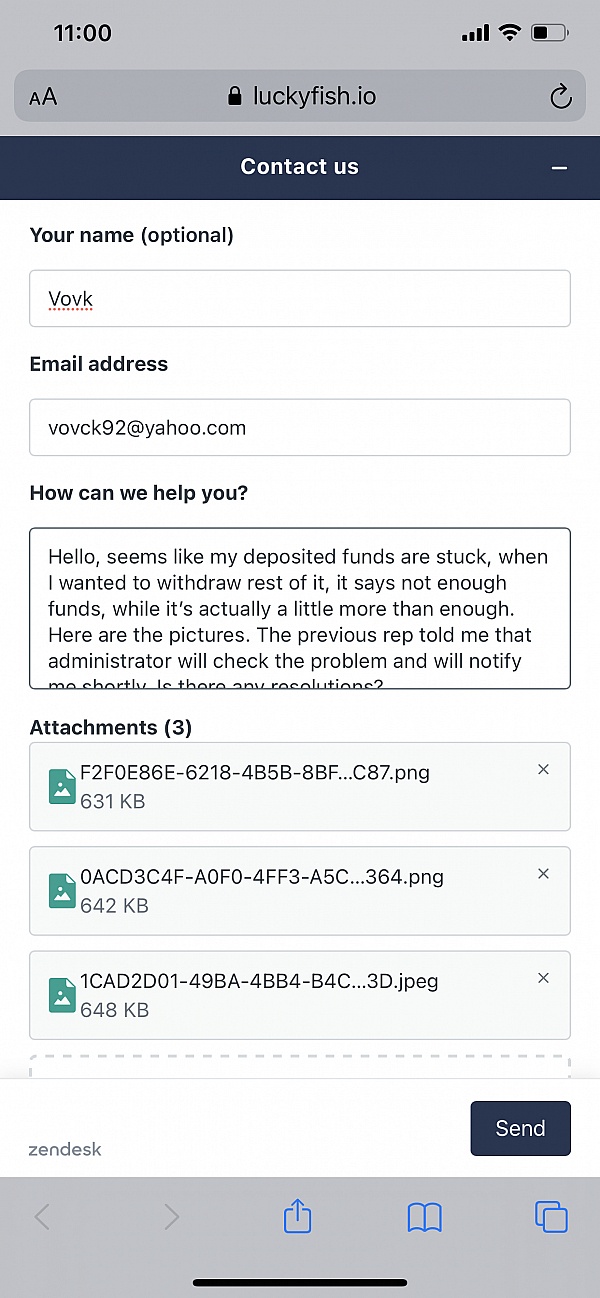Select the 1CAD2D01 jpeg file icon
This screenshot has height=1298, width=600.
[x=62, y=994]
